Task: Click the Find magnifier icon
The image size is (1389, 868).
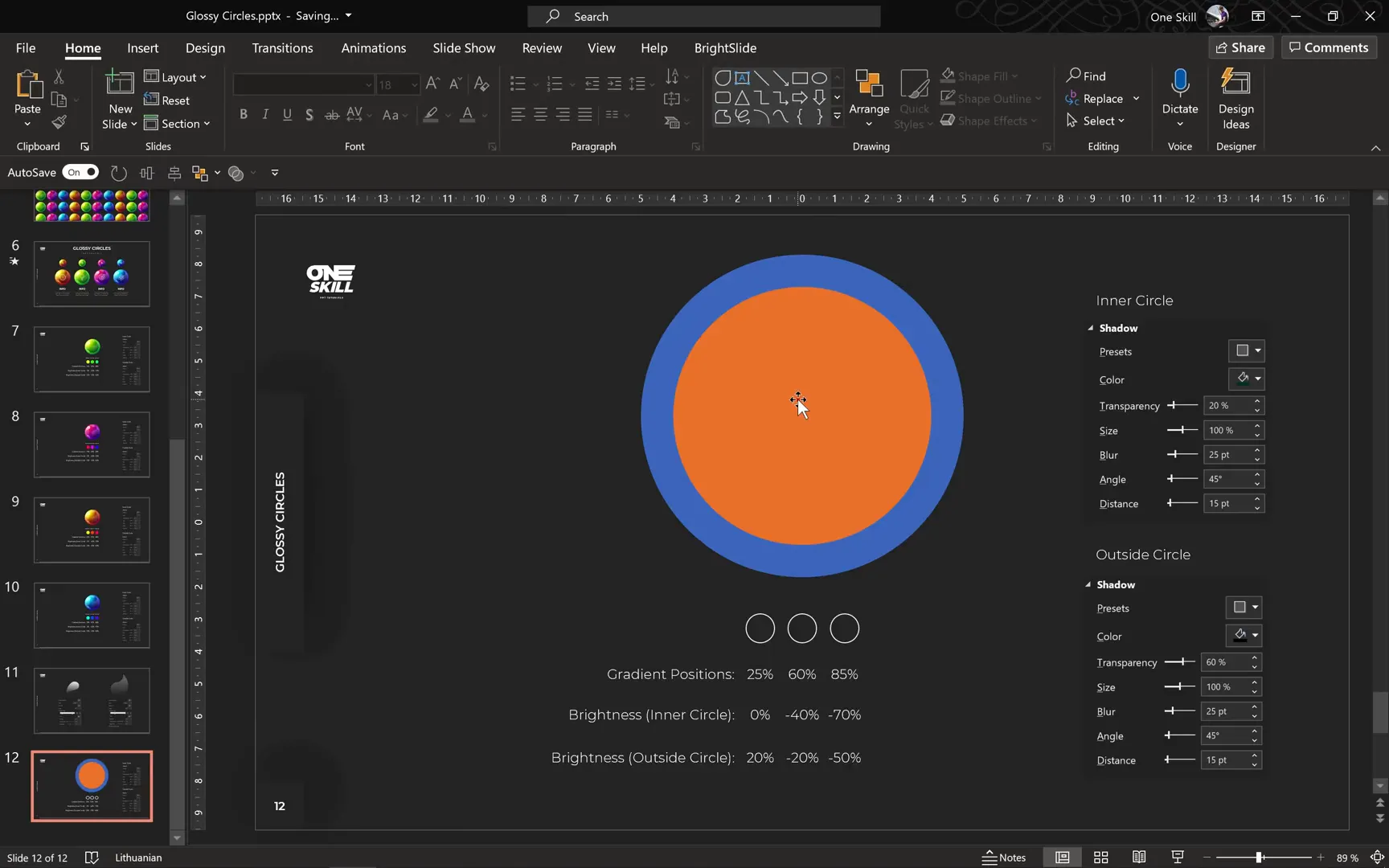Action: pos(1074,76)
